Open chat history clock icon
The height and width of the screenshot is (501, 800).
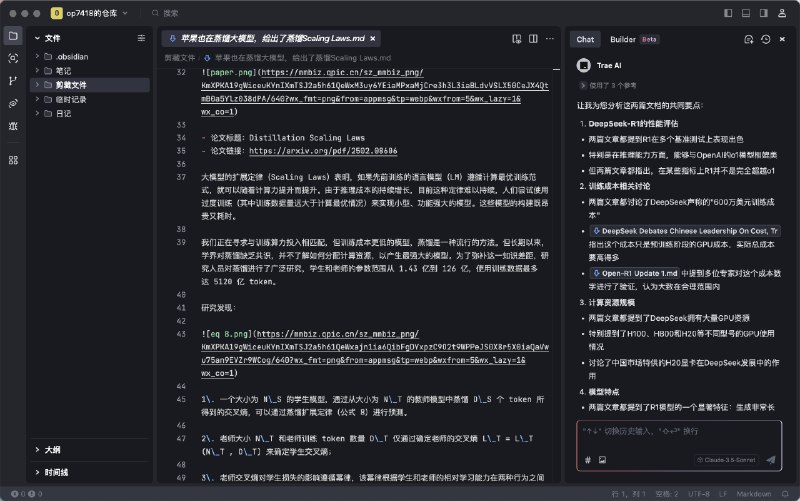point(765,39)
